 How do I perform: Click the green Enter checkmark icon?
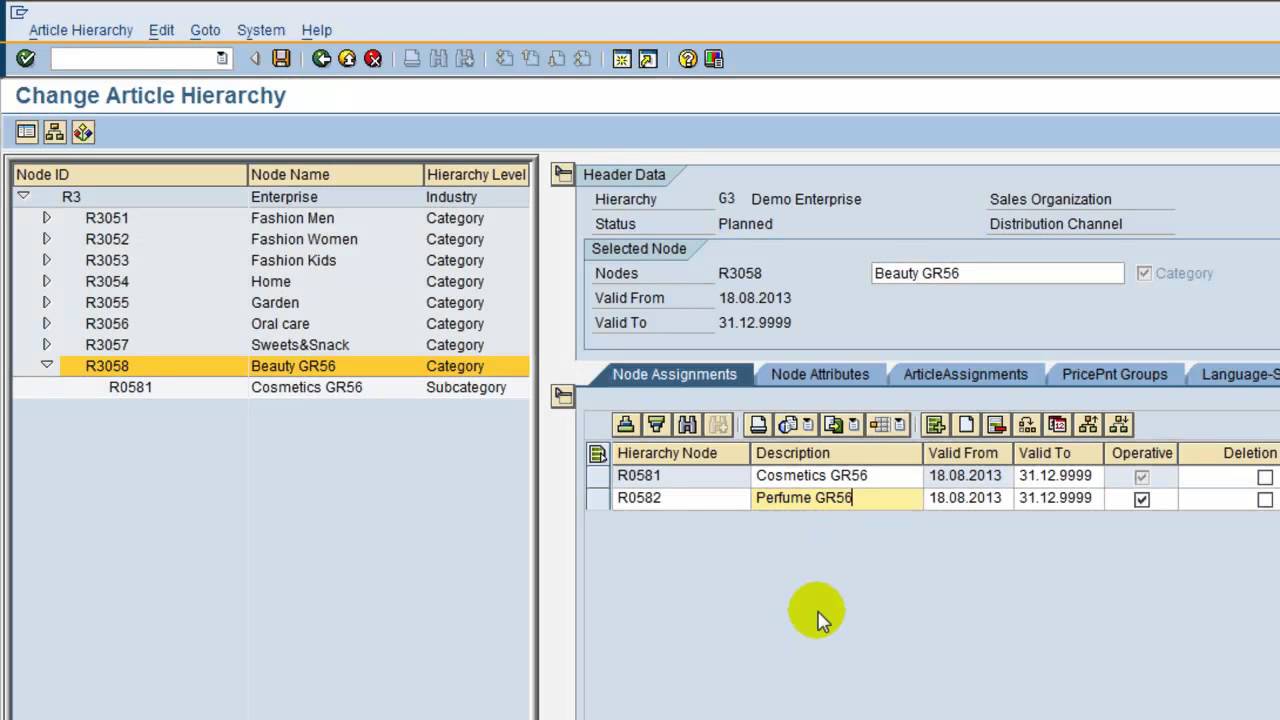(26, 59)
